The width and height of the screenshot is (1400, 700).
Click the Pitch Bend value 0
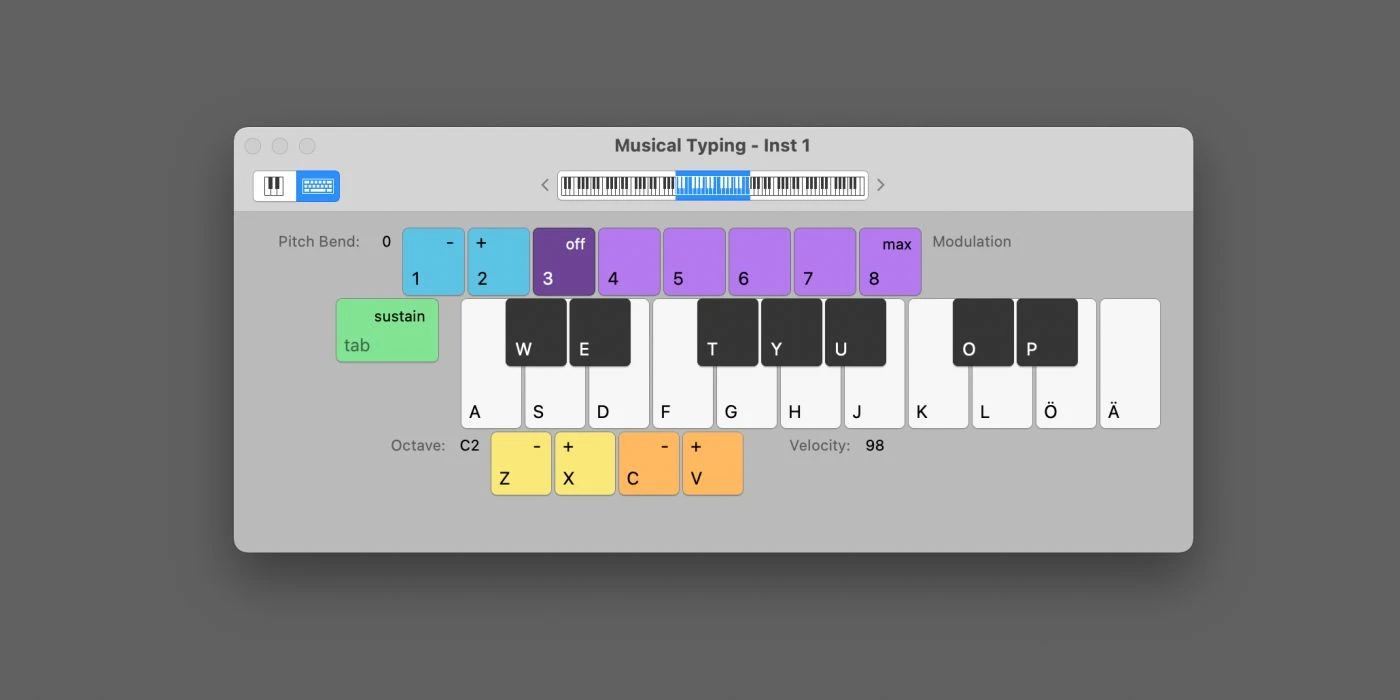387,241
